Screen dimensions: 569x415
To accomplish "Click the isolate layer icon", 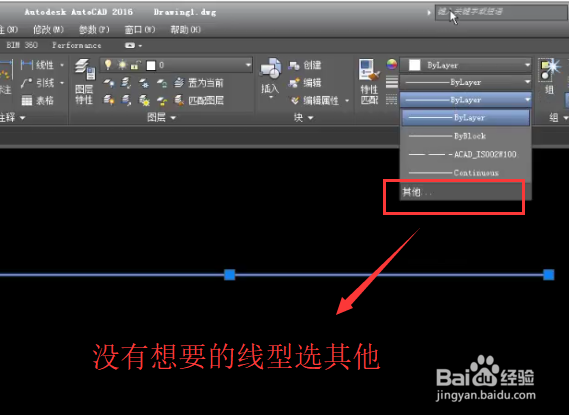I will coord(126,83).
